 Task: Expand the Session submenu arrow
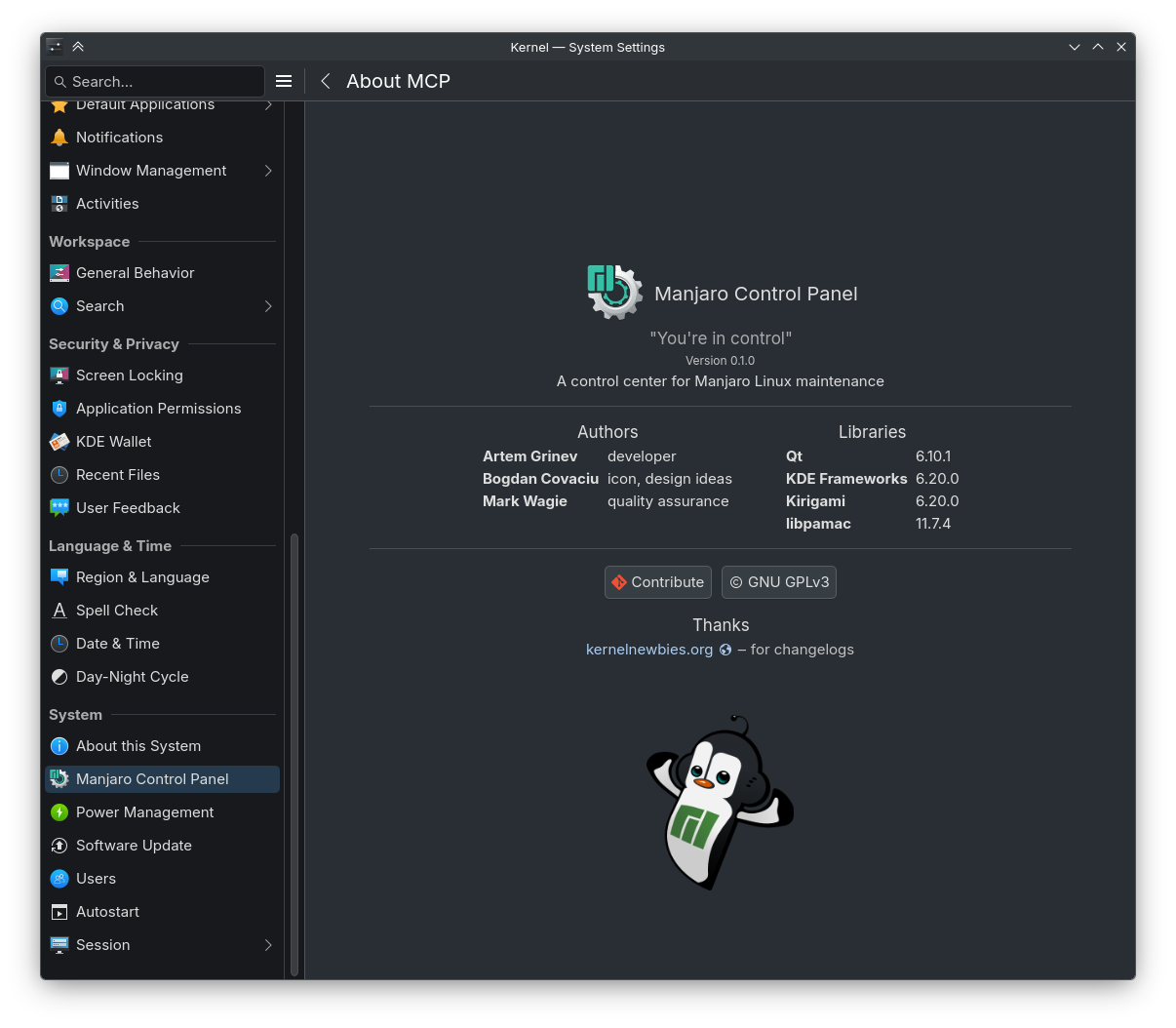(268, 945)
